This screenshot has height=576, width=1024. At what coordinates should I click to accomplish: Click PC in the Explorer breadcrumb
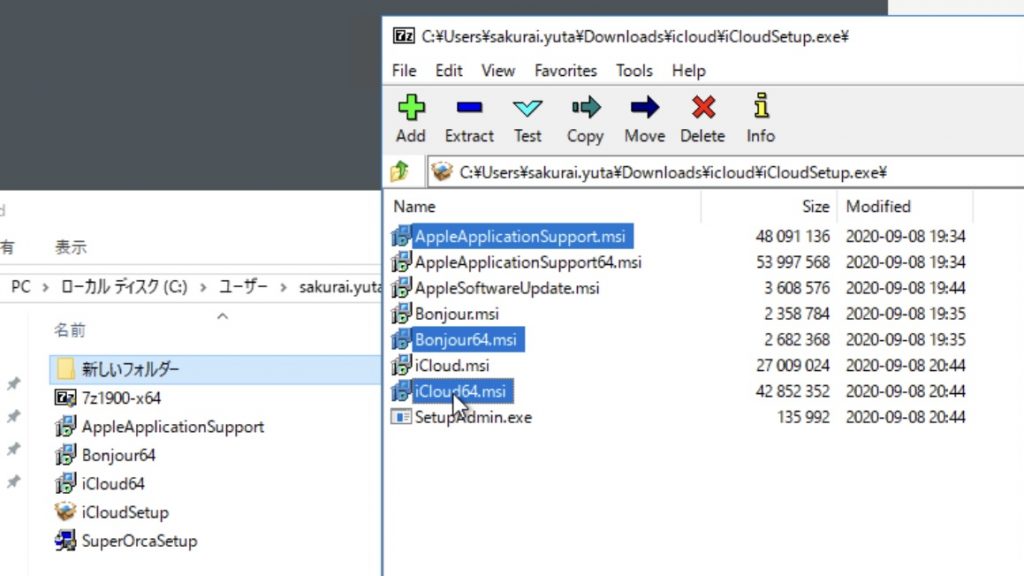[x=21, y=287]
